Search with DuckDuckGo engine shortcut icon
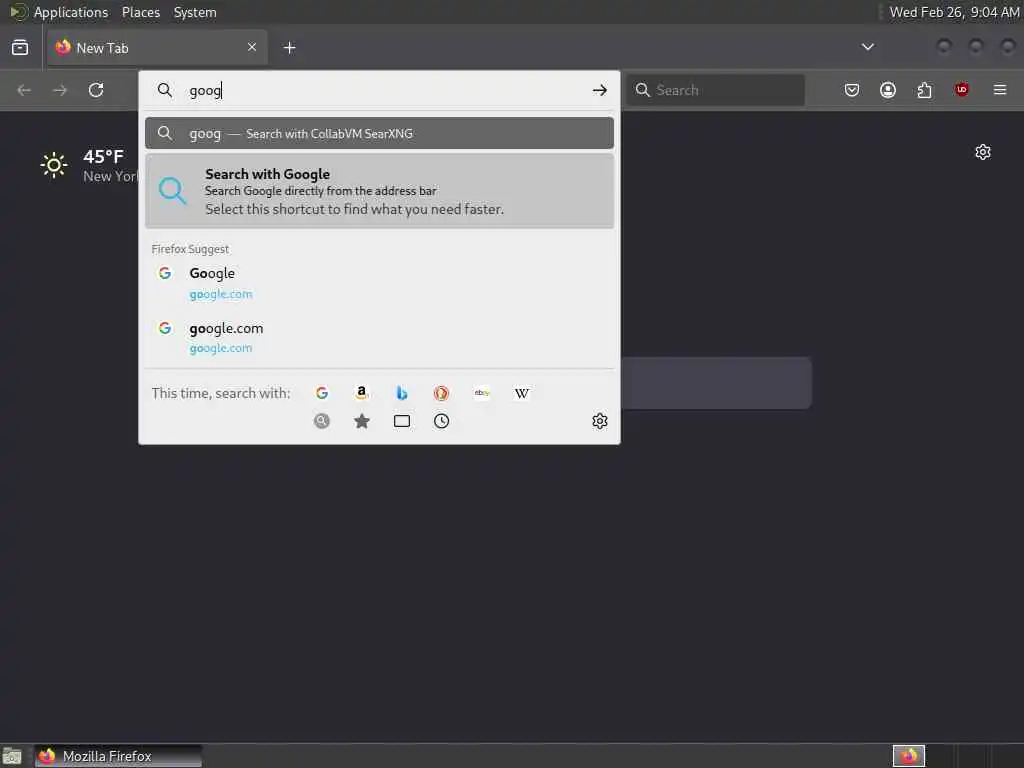 (441, 393)
